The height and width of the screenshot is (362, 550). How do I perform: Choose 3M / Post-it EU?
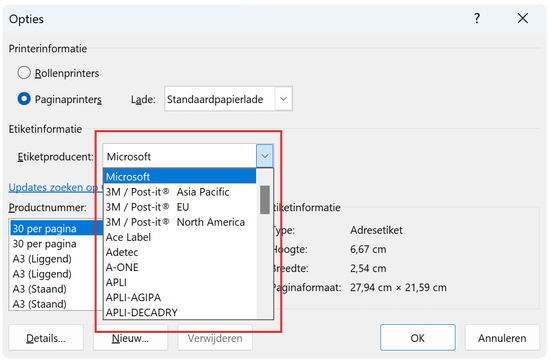180,207
